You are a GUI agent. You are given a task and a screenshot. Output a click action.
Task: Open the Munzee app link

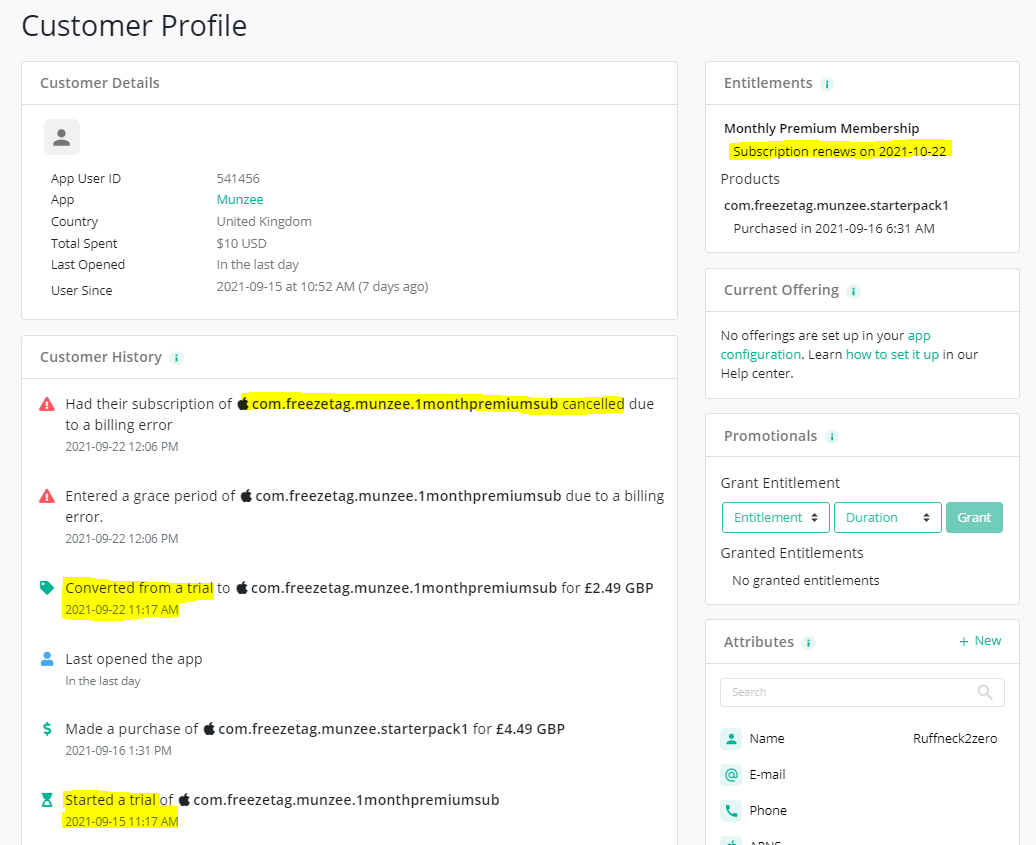click(x=240, y=200)
